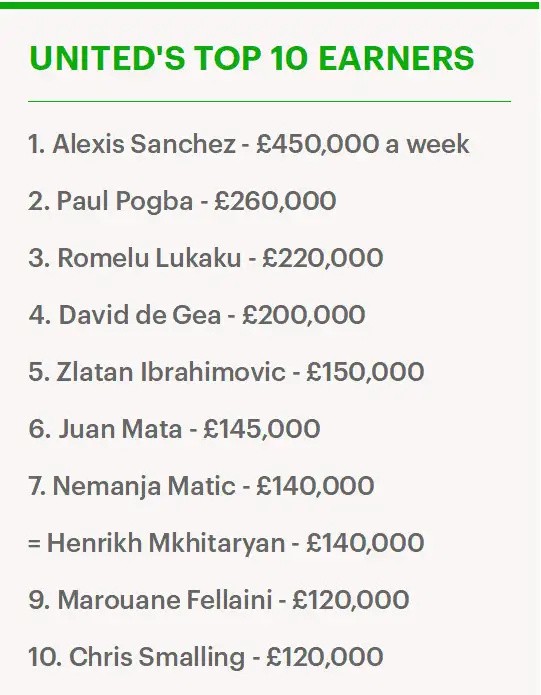Select the Nemanja Matic £140,000 entry
Image resolution: width=541 pixels, height=695 pixels.
coord(201,486)
